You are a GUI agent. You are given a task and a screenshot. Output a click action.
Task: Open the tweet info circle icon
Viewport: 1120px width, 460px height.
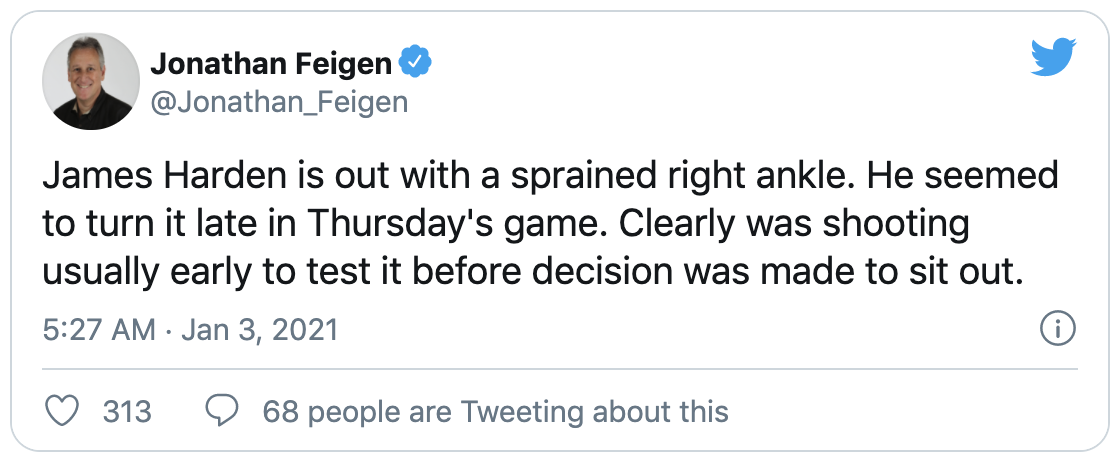(1058, 329)
